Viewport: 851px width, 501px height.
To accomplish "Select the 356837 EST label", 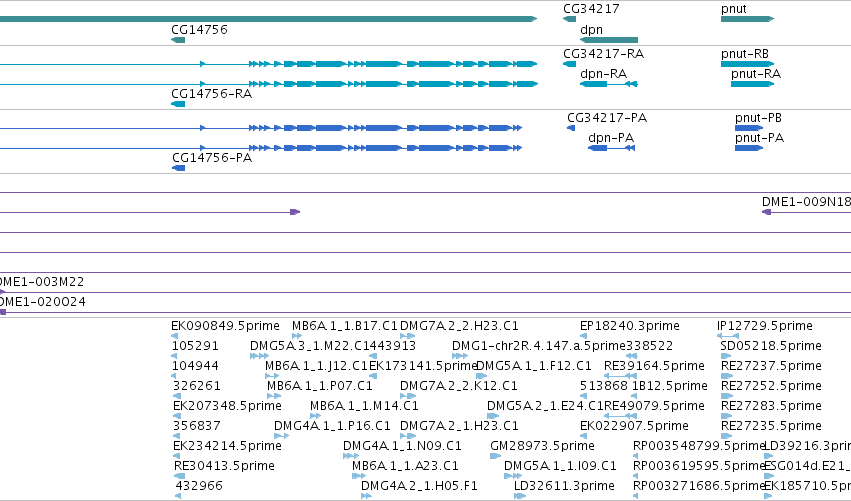I will 197,426.
